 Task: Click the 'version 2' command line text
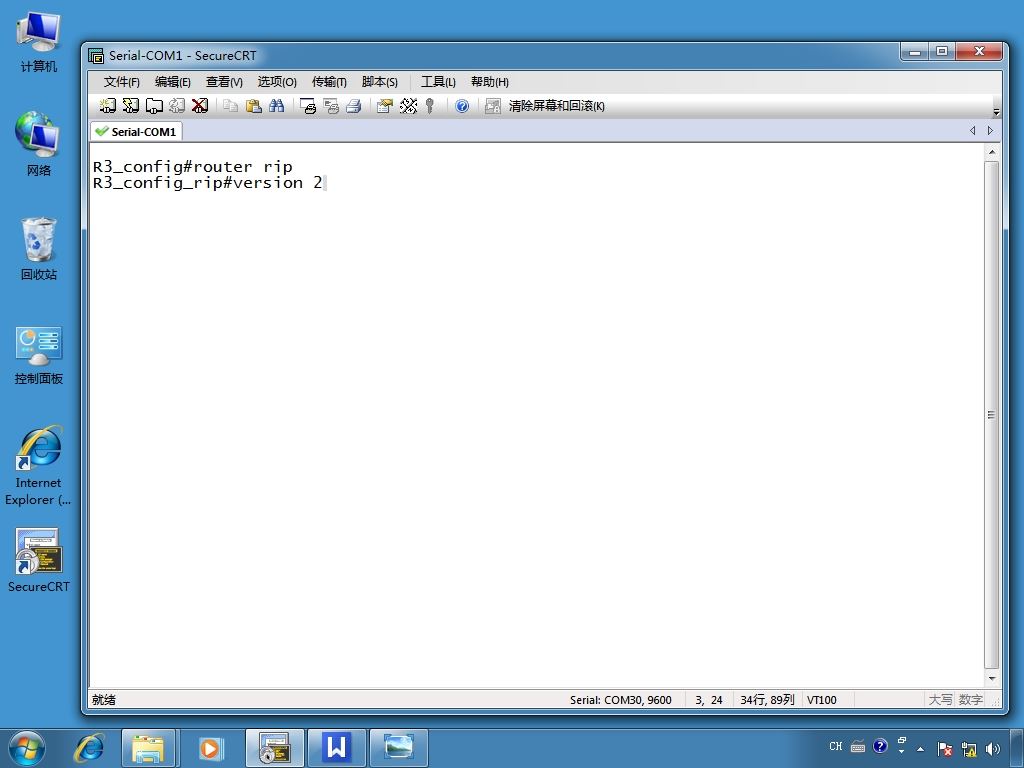[x=278, y=183]
